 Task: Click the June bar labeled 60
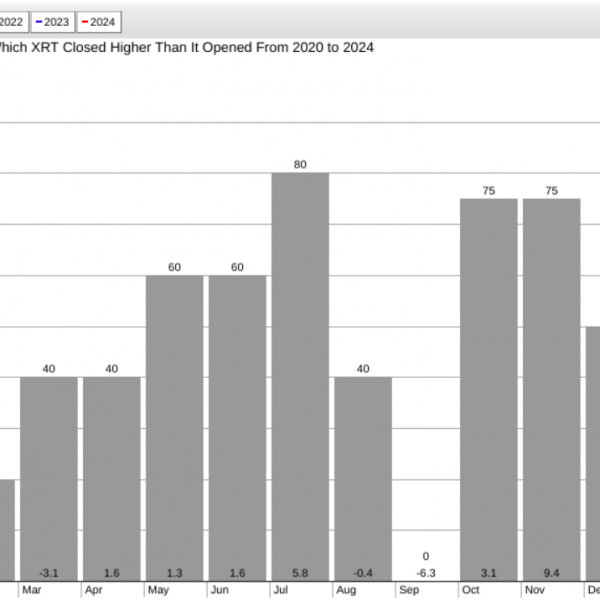coord(237,428)
